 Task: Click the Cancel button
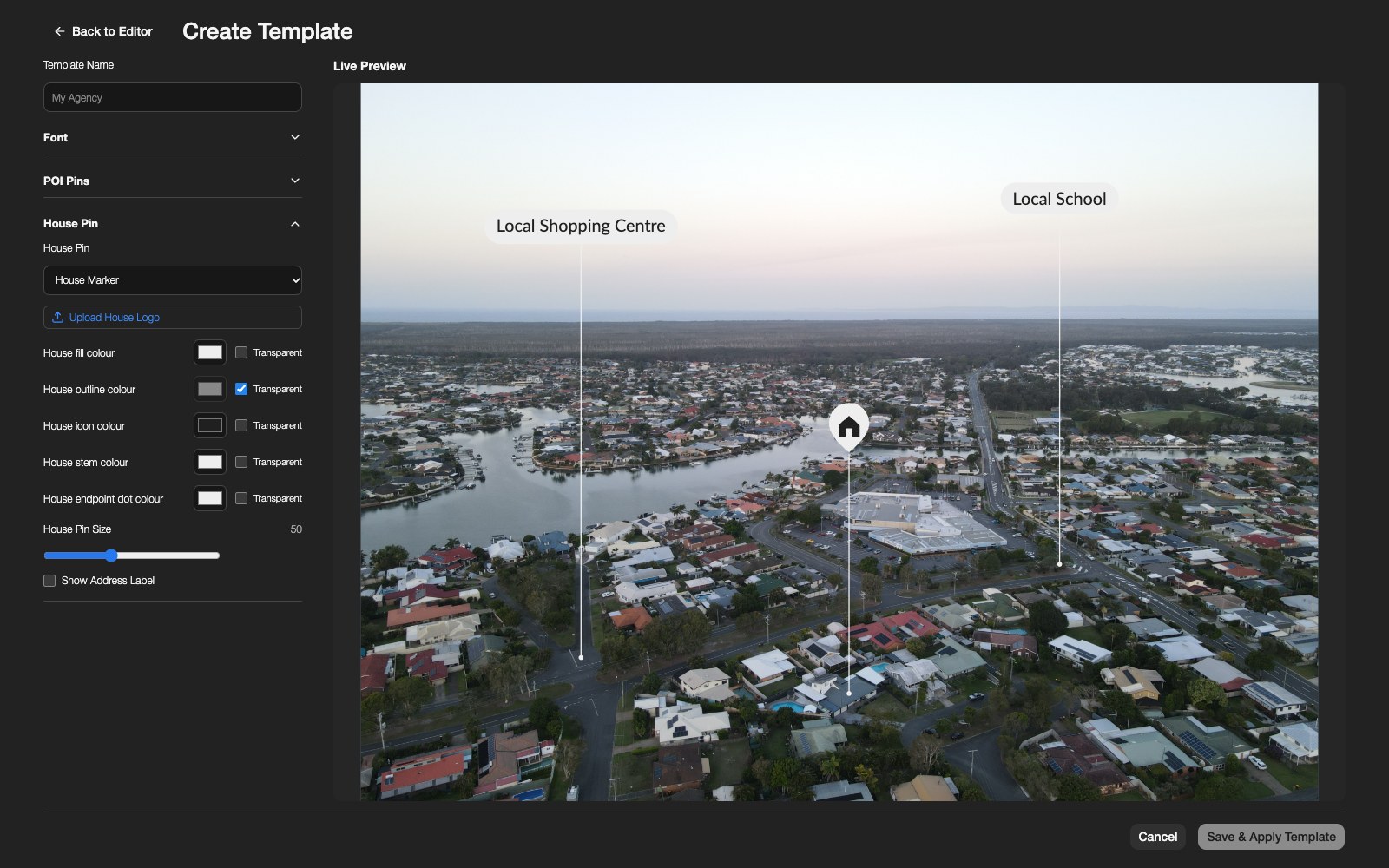(x=1158, y=837)
